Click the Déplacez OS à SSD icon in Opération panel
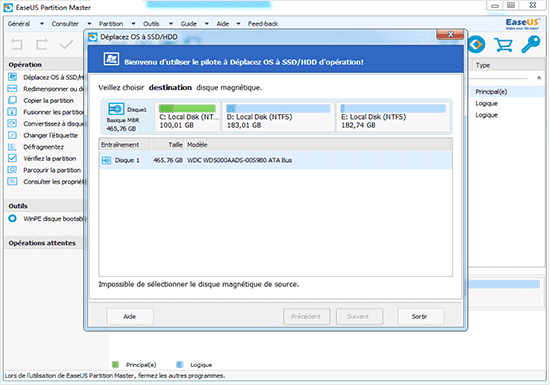Screen dimensions: 550x385 [12, 77]
